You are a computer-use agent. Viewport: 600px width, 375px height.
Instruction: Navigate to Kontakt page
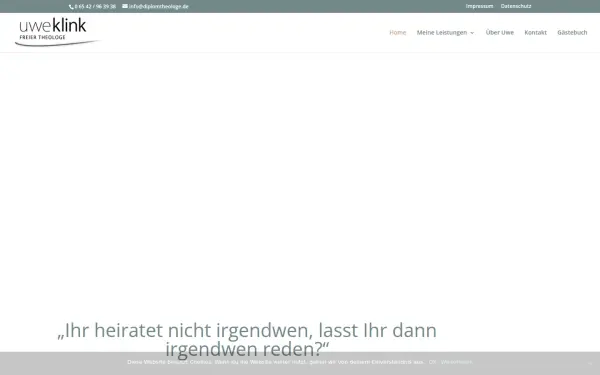point(535,33)
